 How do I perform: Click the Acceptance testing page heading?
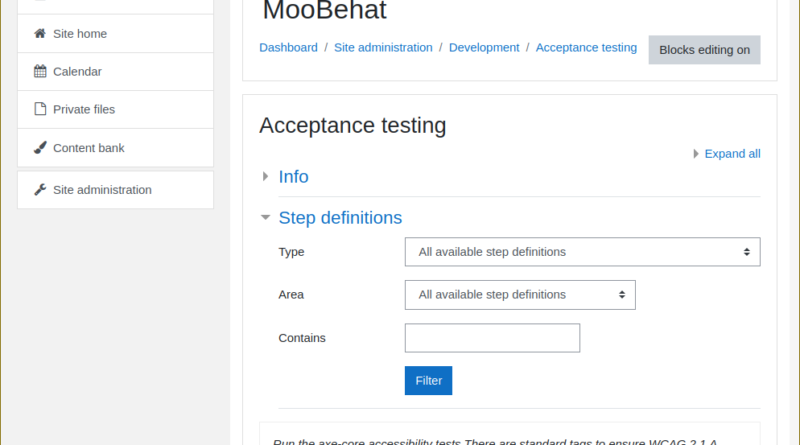click(353, 126)
